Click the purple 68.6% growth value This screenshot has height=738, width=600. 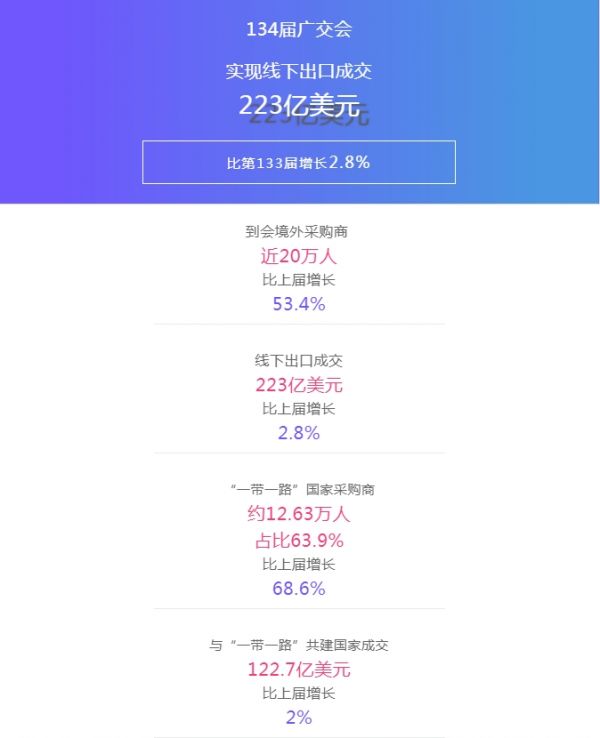pos(299,588)
